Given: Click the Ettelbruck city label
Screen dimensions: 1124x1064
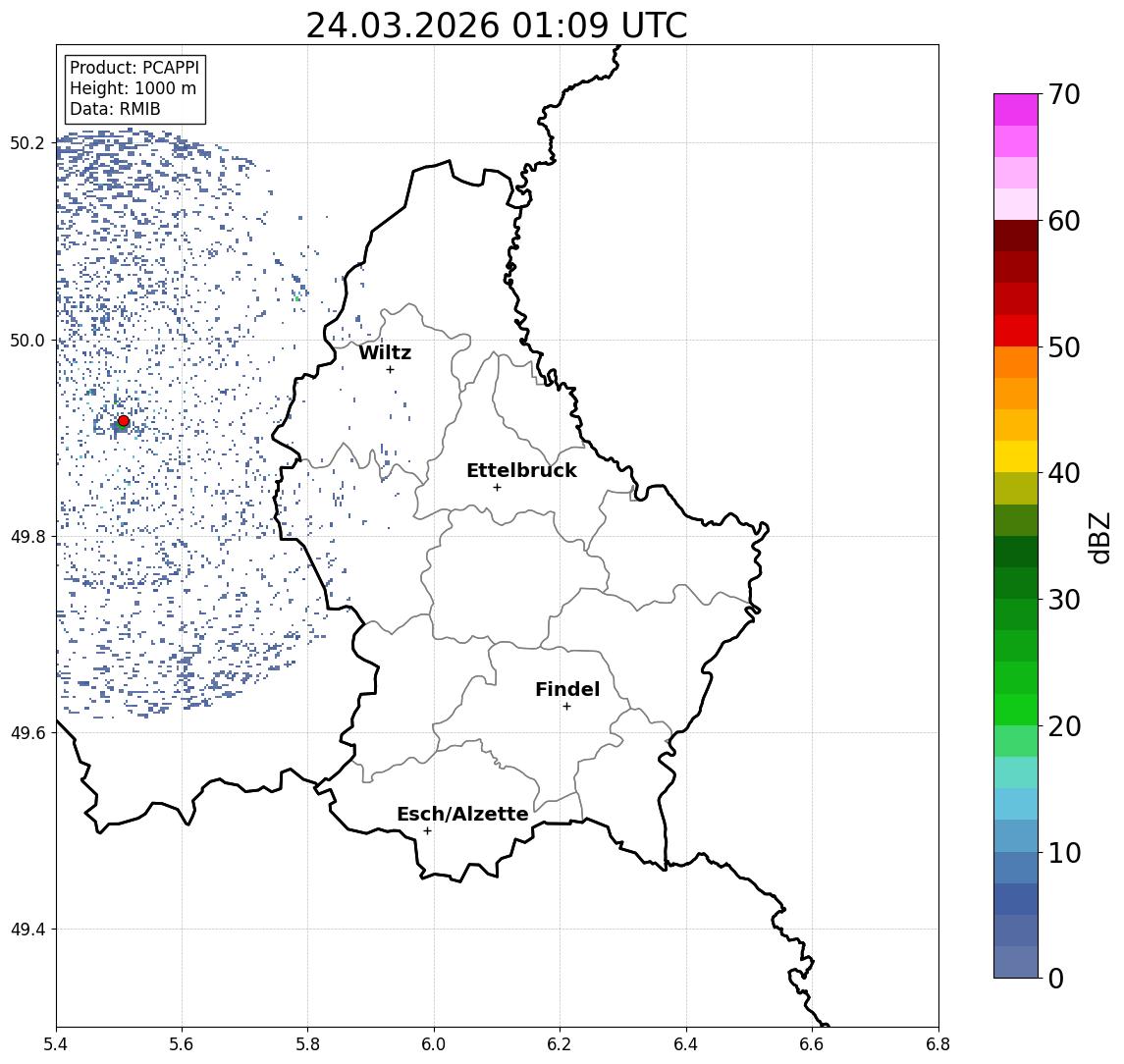Looking at the screenshot, I should coord(521,470).
